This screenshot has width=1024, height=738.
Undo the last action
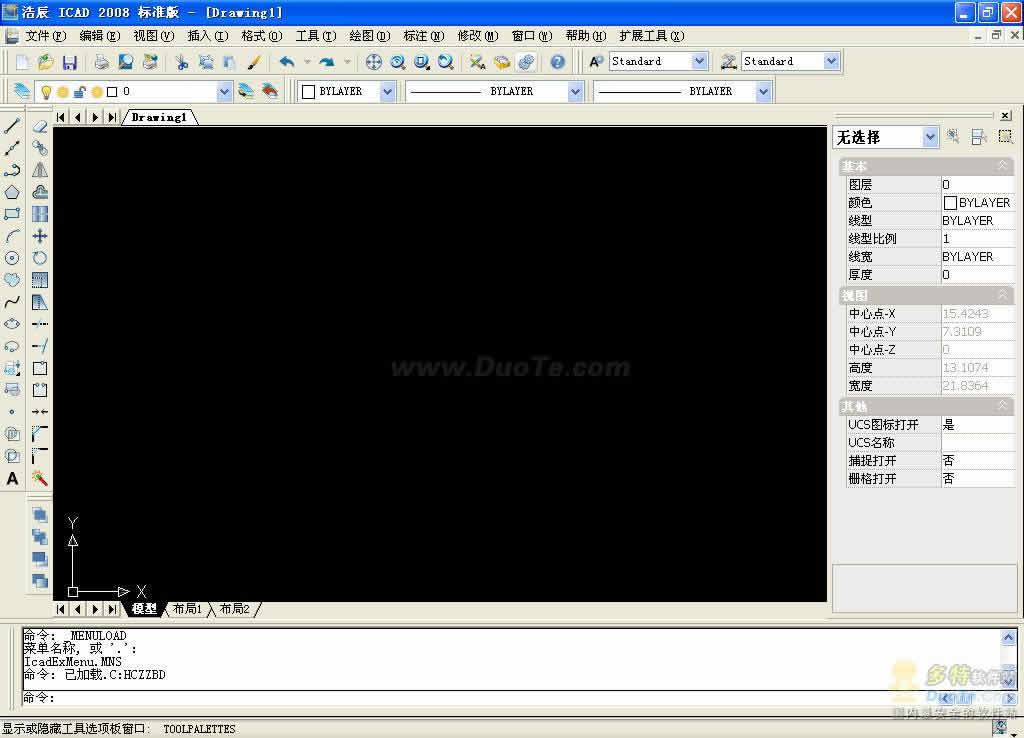pos(287,62)
